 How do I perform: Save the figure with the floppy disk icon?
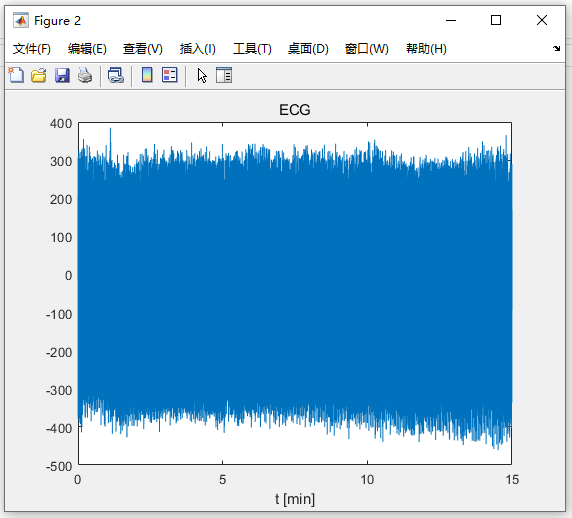coord(62,76)
